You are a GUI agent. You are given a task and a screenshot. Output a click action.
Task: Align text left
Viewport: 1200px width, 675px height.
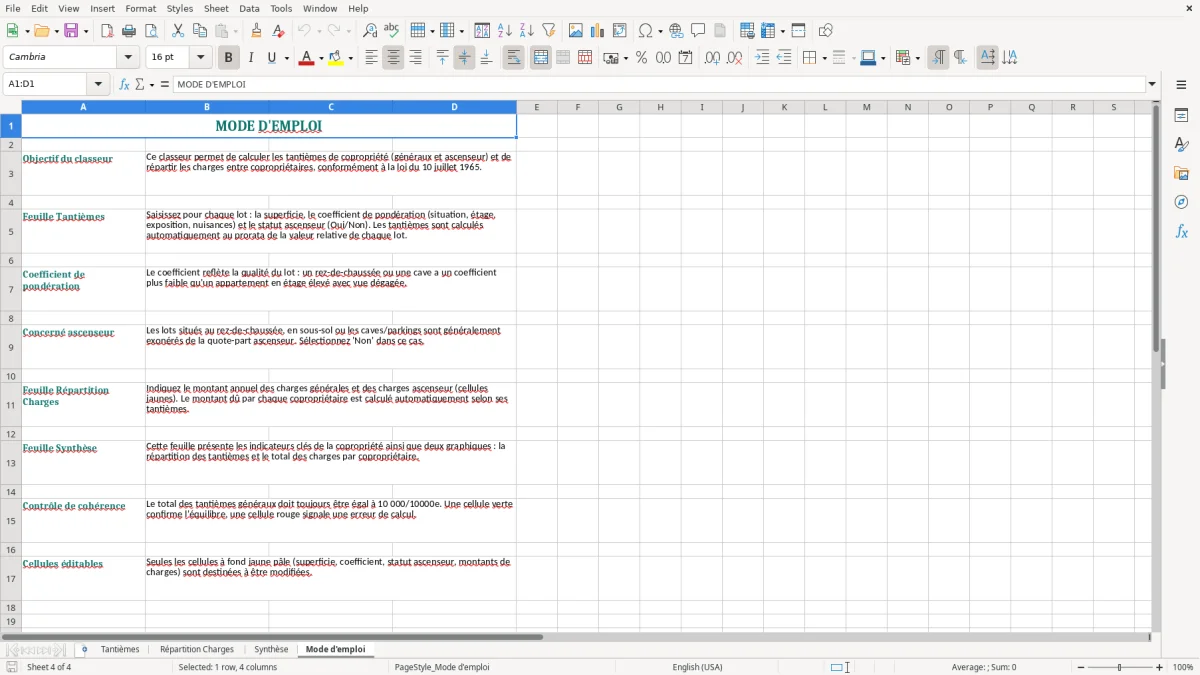click(x=371, y=58)
